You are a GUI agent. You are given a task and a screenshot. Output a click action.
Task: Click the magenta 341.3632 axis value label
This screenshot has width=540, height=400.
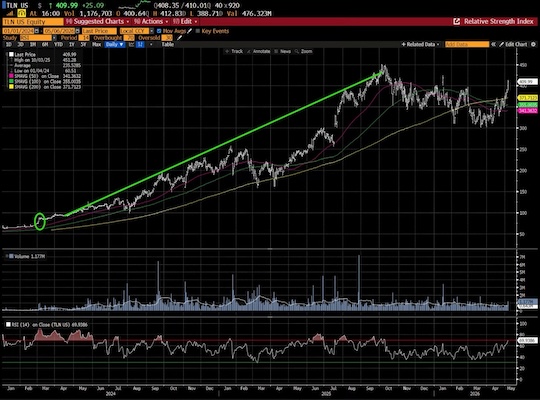pos(528,111)
